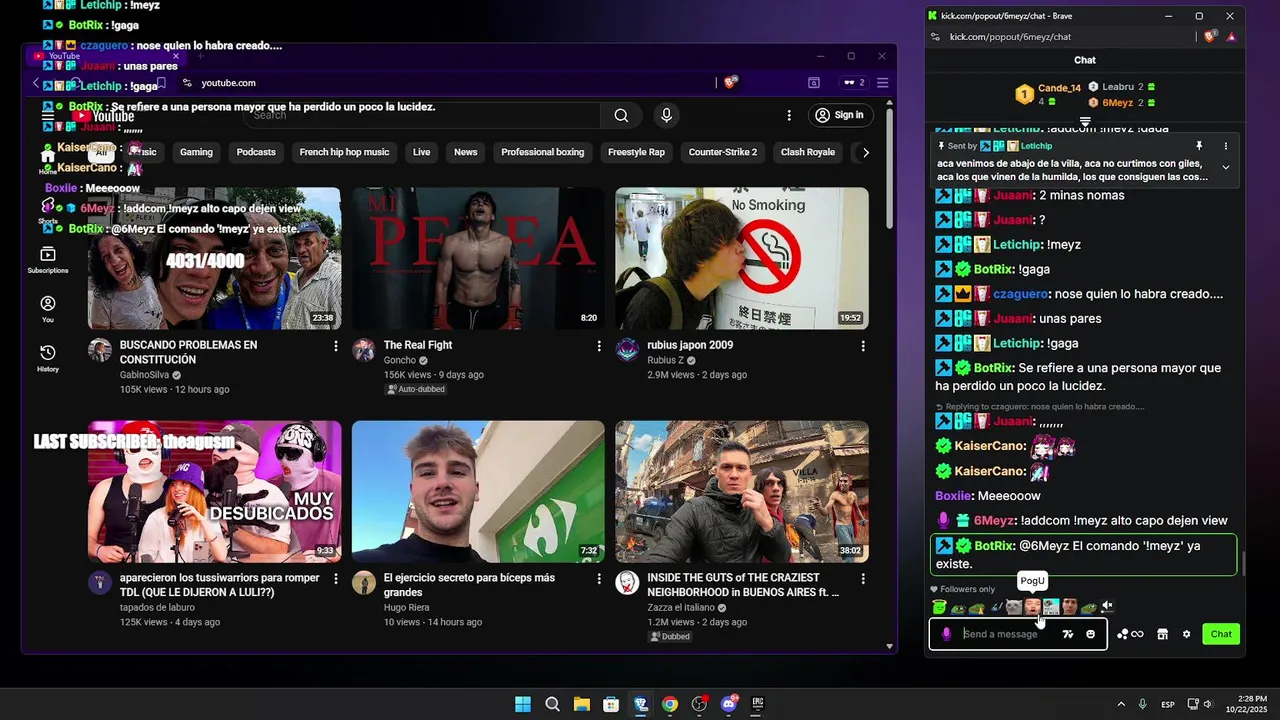Viewport: 1280px width, 720px height.
Task: Select the green angel blob emote
Action: (939, 607)
